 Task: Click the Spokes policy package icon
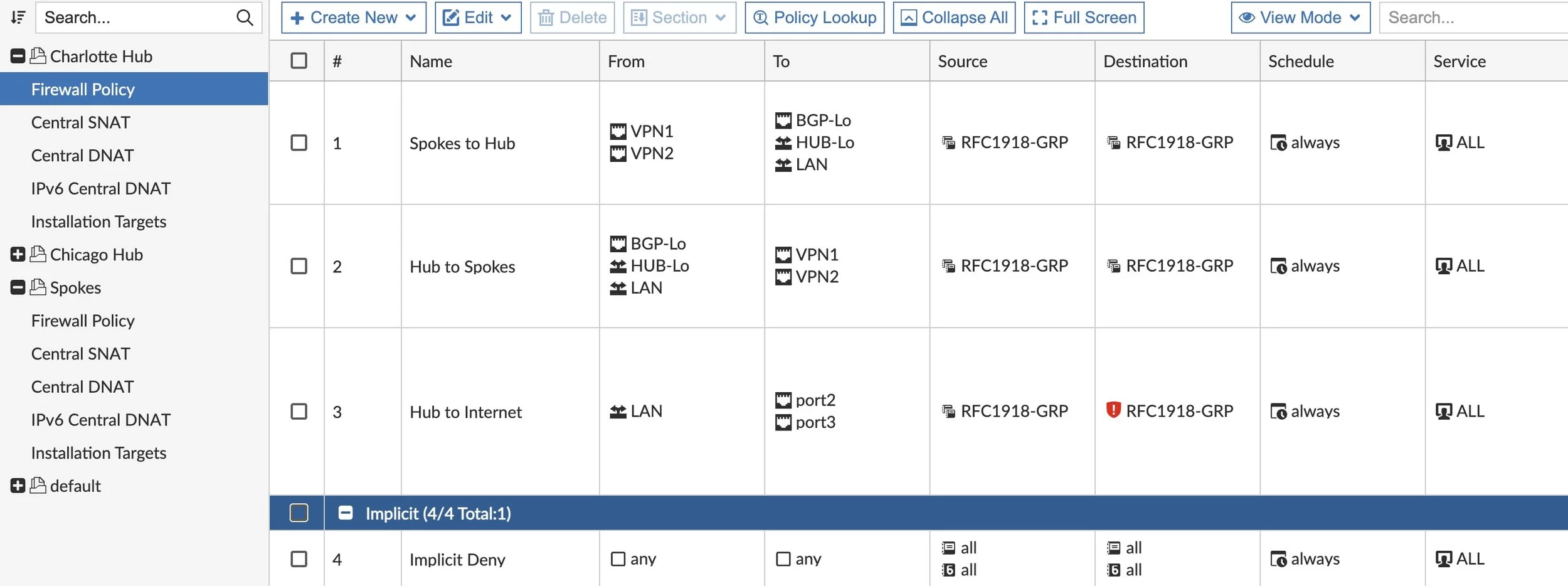coord(38,287)
